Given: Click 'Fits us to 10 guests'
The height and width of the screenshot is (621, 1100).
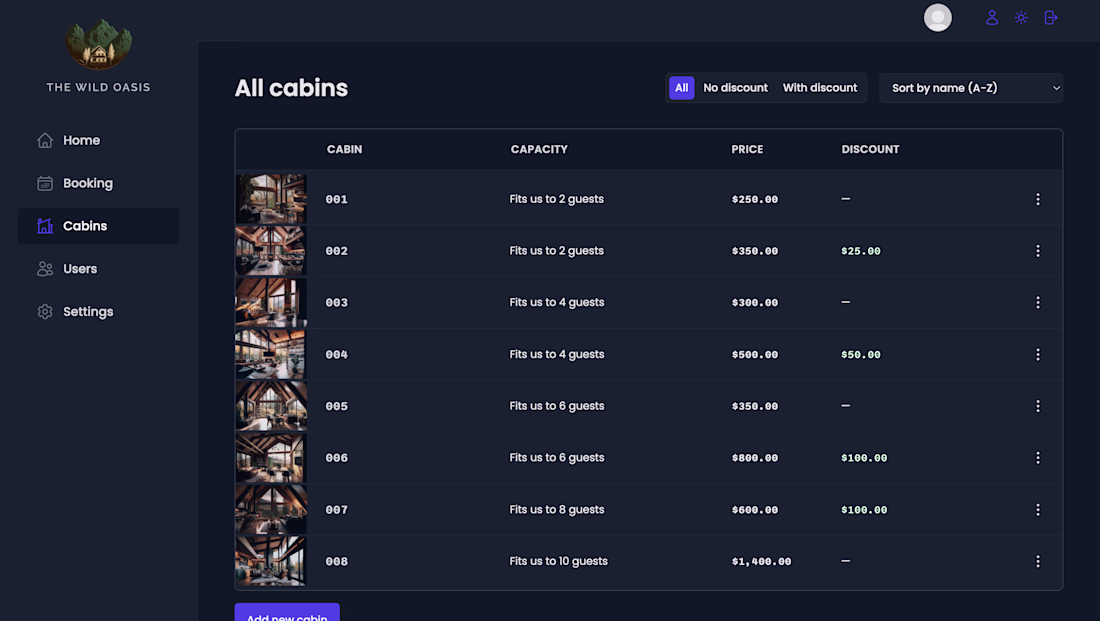Looking at the screenshot, I should pyautogui.click(x=558, y=561).
